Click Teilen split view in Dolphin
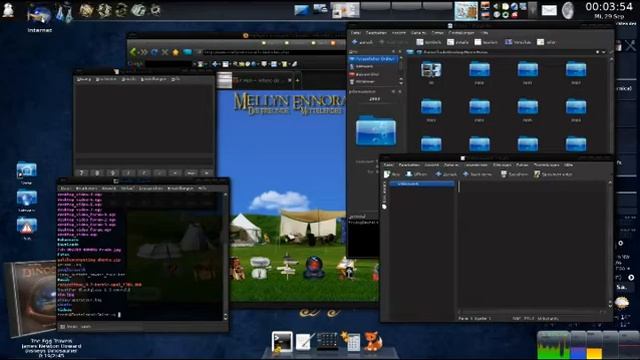 pos(547,42)
